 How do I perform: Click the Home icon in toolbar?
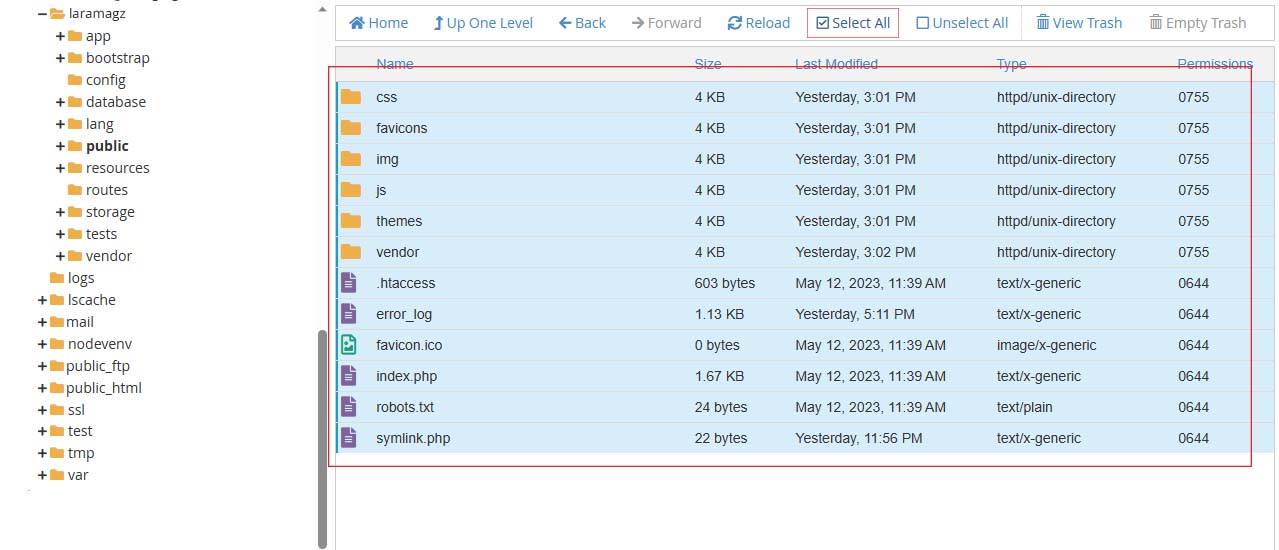pos(356,23)
